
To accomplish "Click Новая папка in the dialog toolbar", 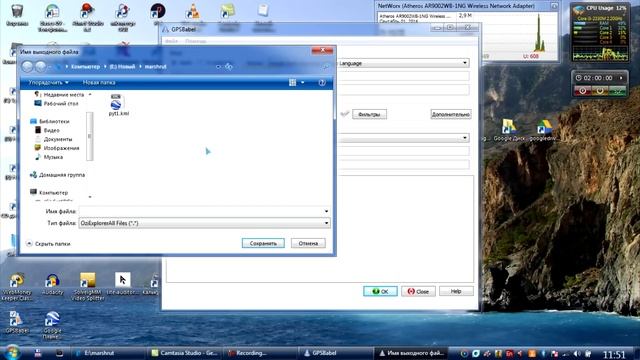I will tap(99, 82).
